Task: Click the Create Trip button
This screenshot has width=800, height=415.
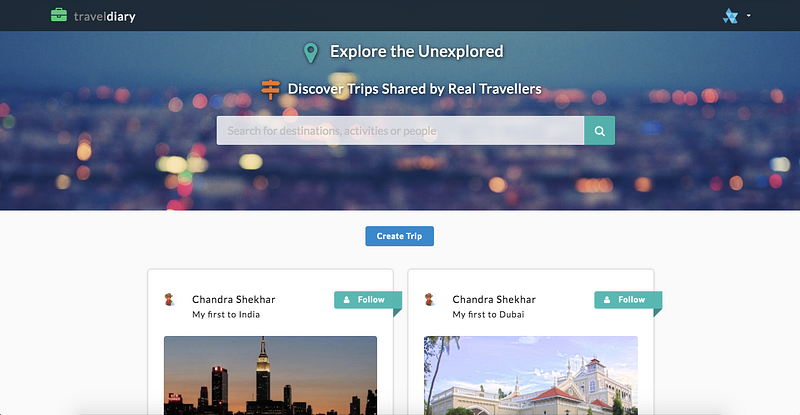Action: click(x=399, y=236)
